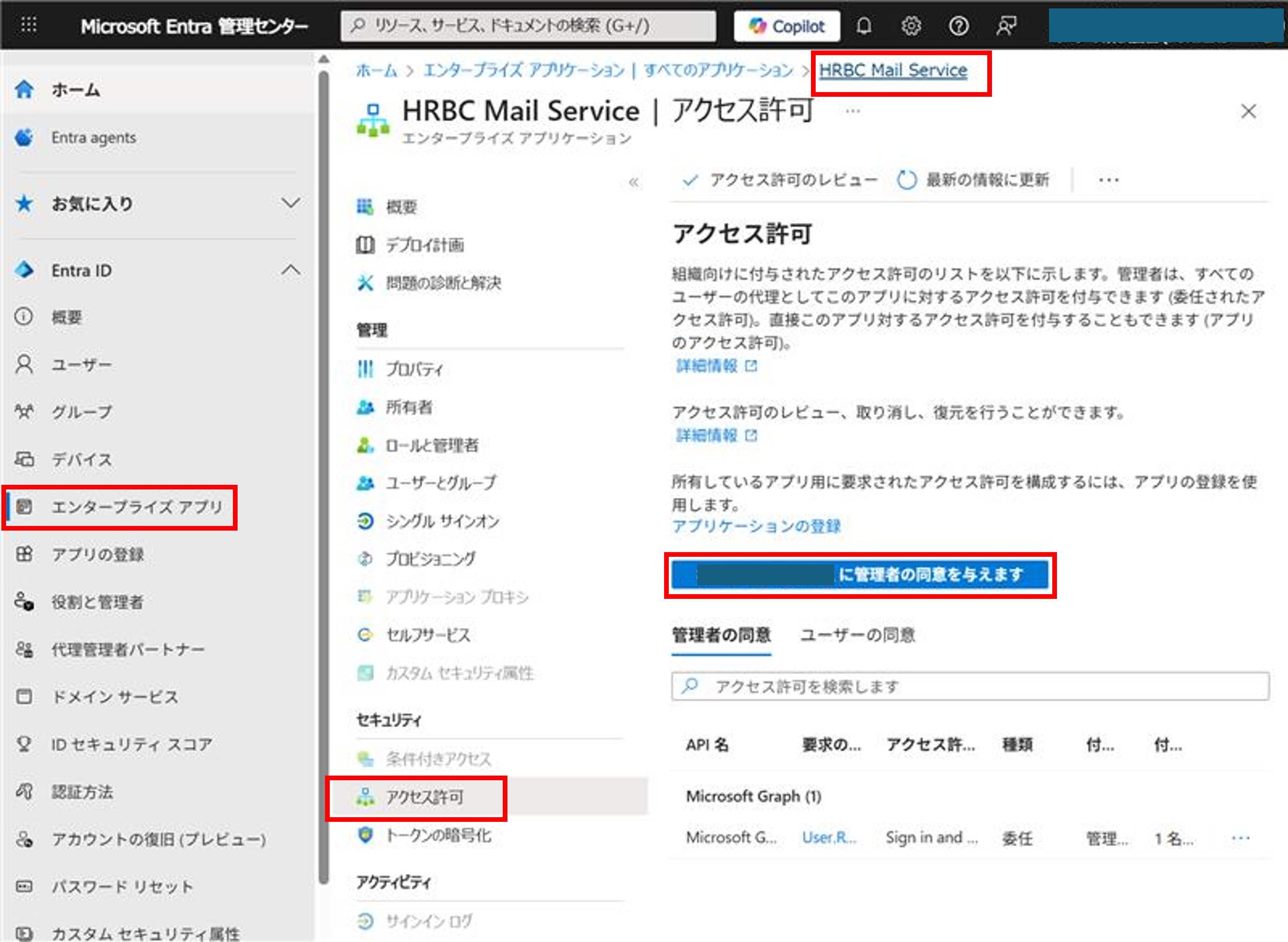Open the アプリケーションの登録 link
This screenshot has height=942, width=1288.
[x=756, y=526]
